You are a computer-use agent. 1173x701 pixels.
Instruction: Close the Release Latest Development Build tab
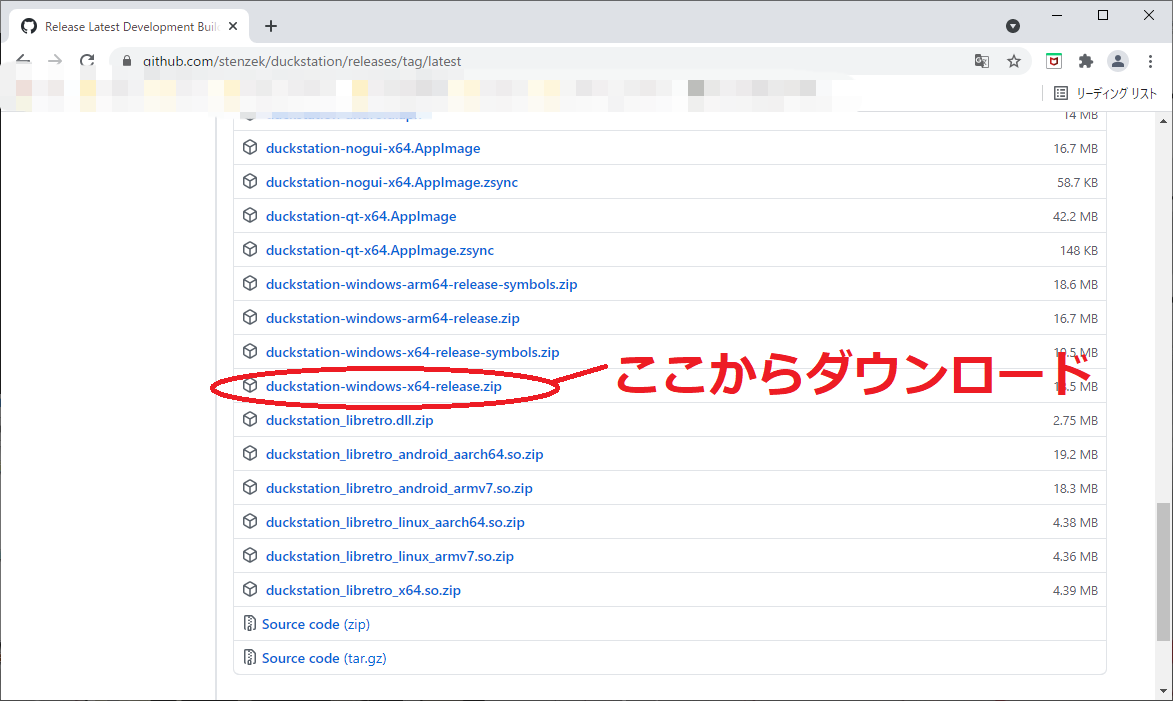tap(233, 26)
